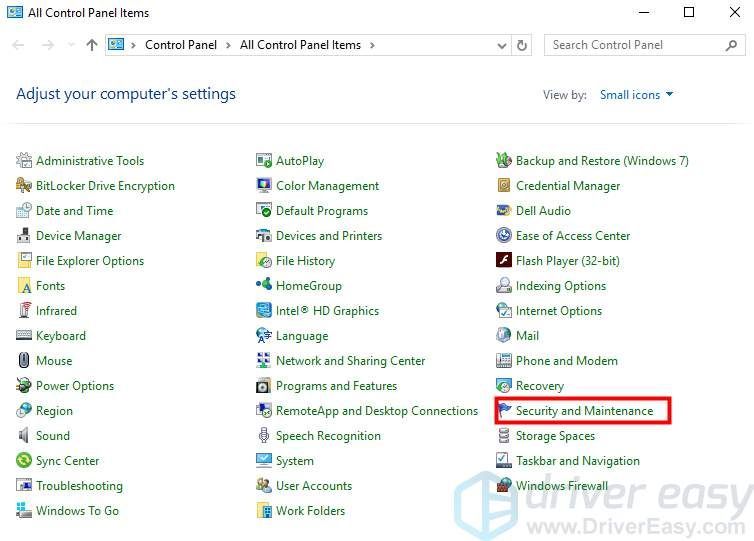Click the Infrared icon
This screenshot has height=541, width=754.
[24, 310]
